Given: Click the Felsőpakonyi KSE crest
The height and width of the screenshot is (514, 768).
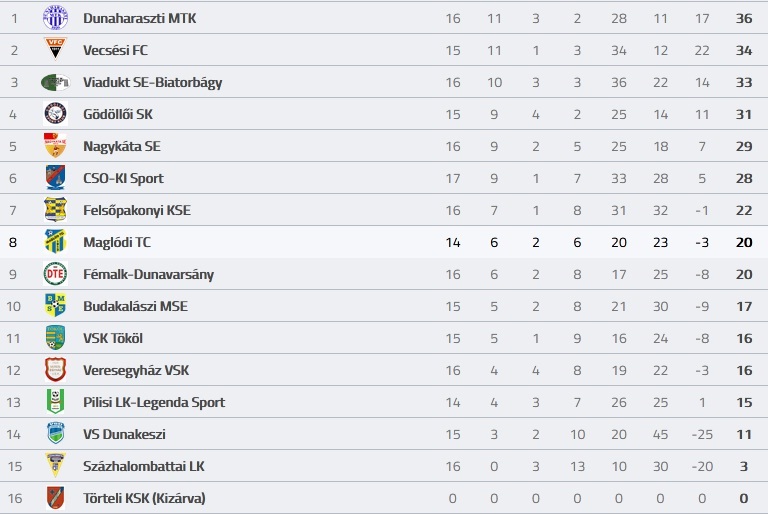Looking at the screenshot, I should point(55,210).
